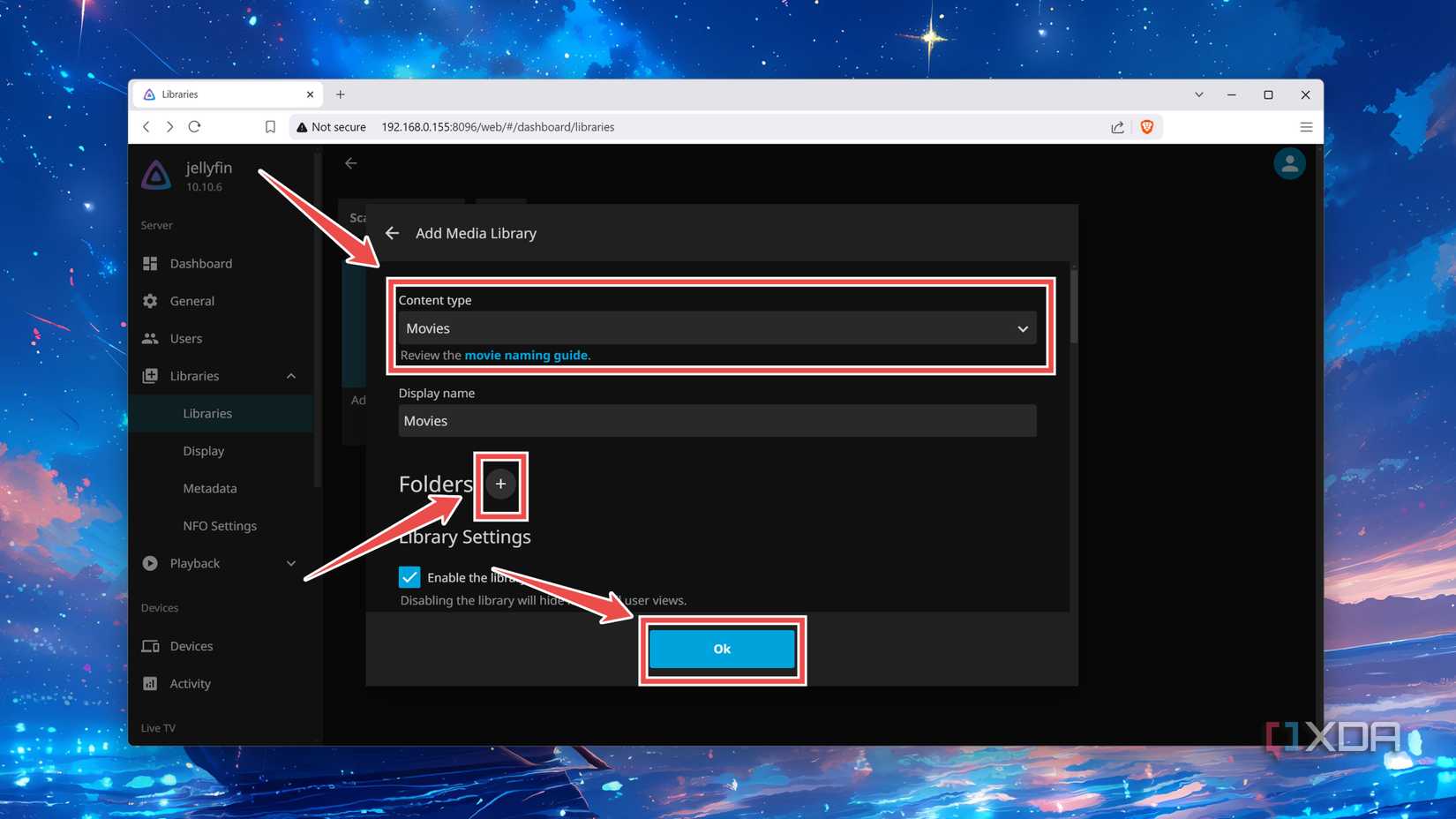Image resolution: width=1456 pixels, height=819 pixels.
Task: Select the General settings gear icon
Action: (152, 301)
